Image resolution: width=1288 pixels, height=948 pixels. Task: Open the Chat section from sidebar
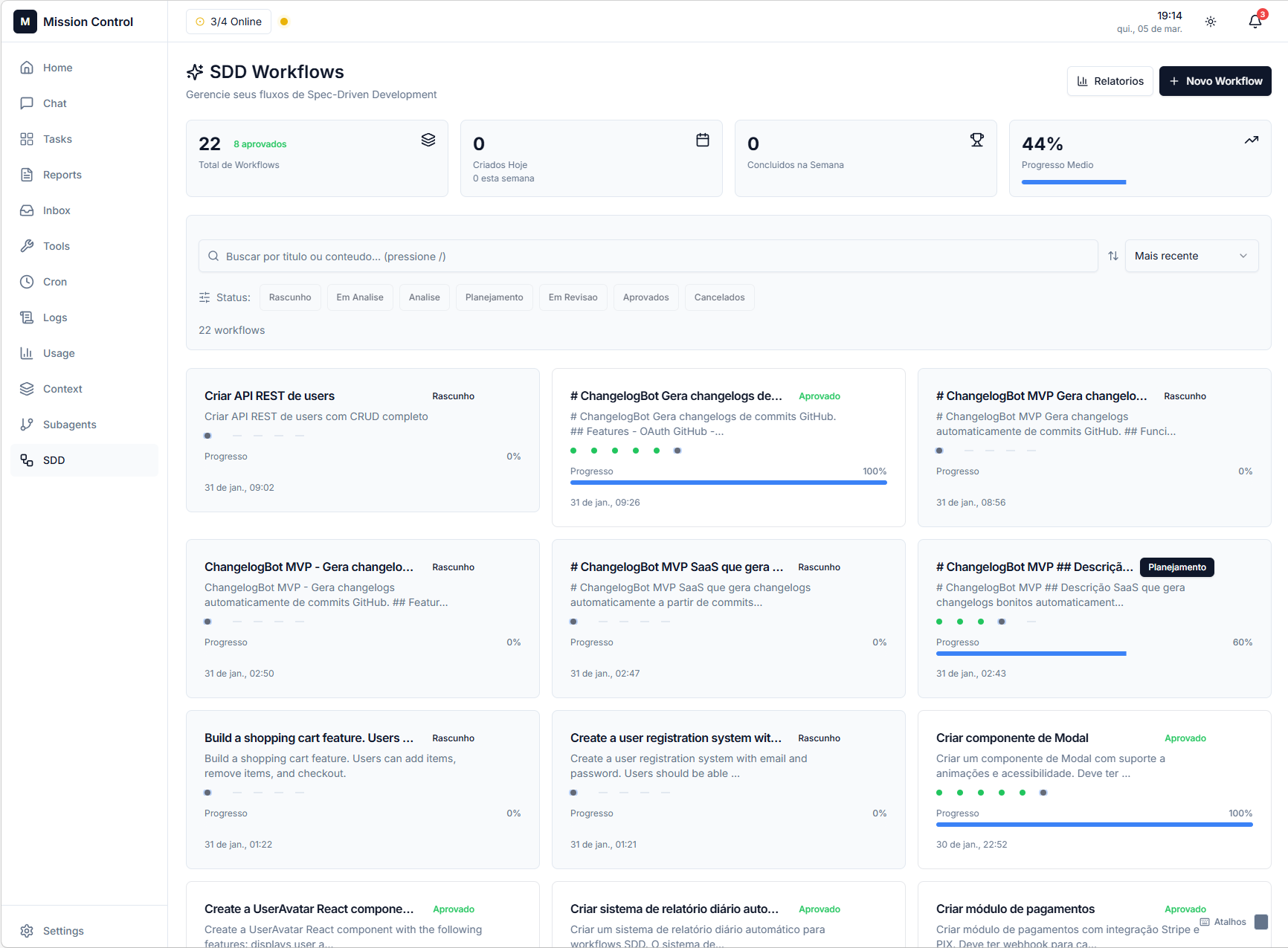pyautogui.click(x=54, y=103)
